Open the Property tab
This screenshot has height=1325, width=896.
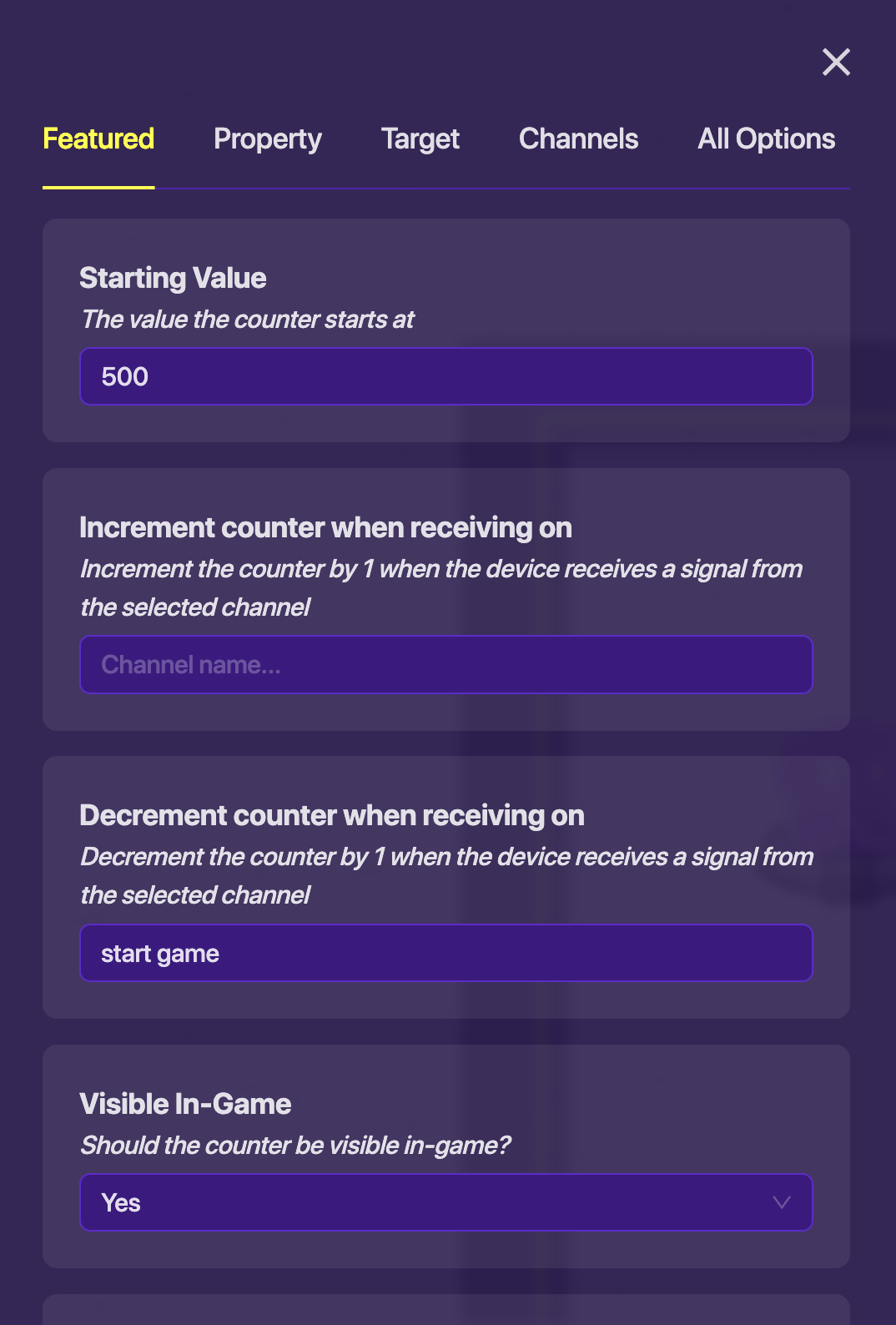tap(267, 139)
